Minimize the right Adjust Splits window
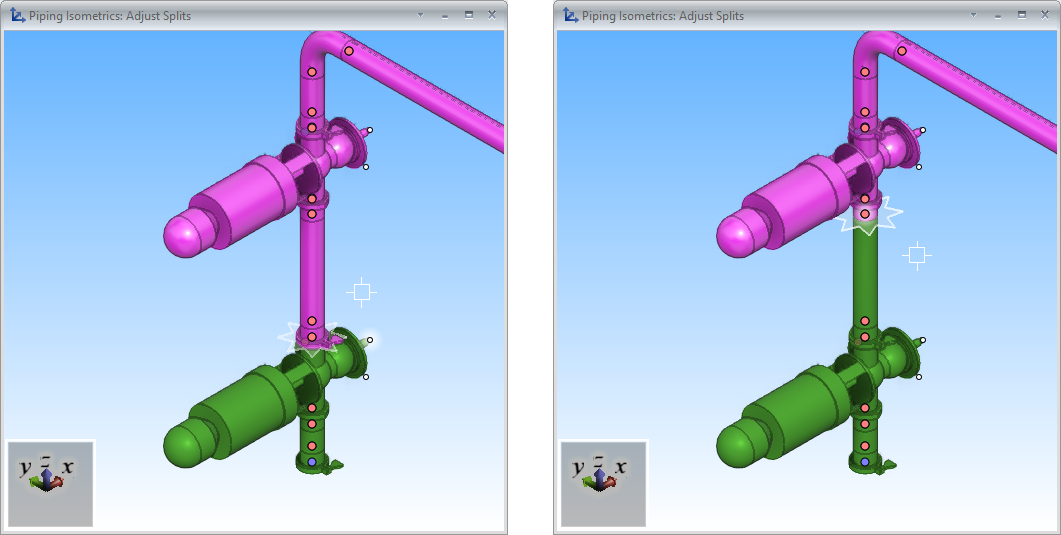1061x535 pixels. click(x=997, y=15)
